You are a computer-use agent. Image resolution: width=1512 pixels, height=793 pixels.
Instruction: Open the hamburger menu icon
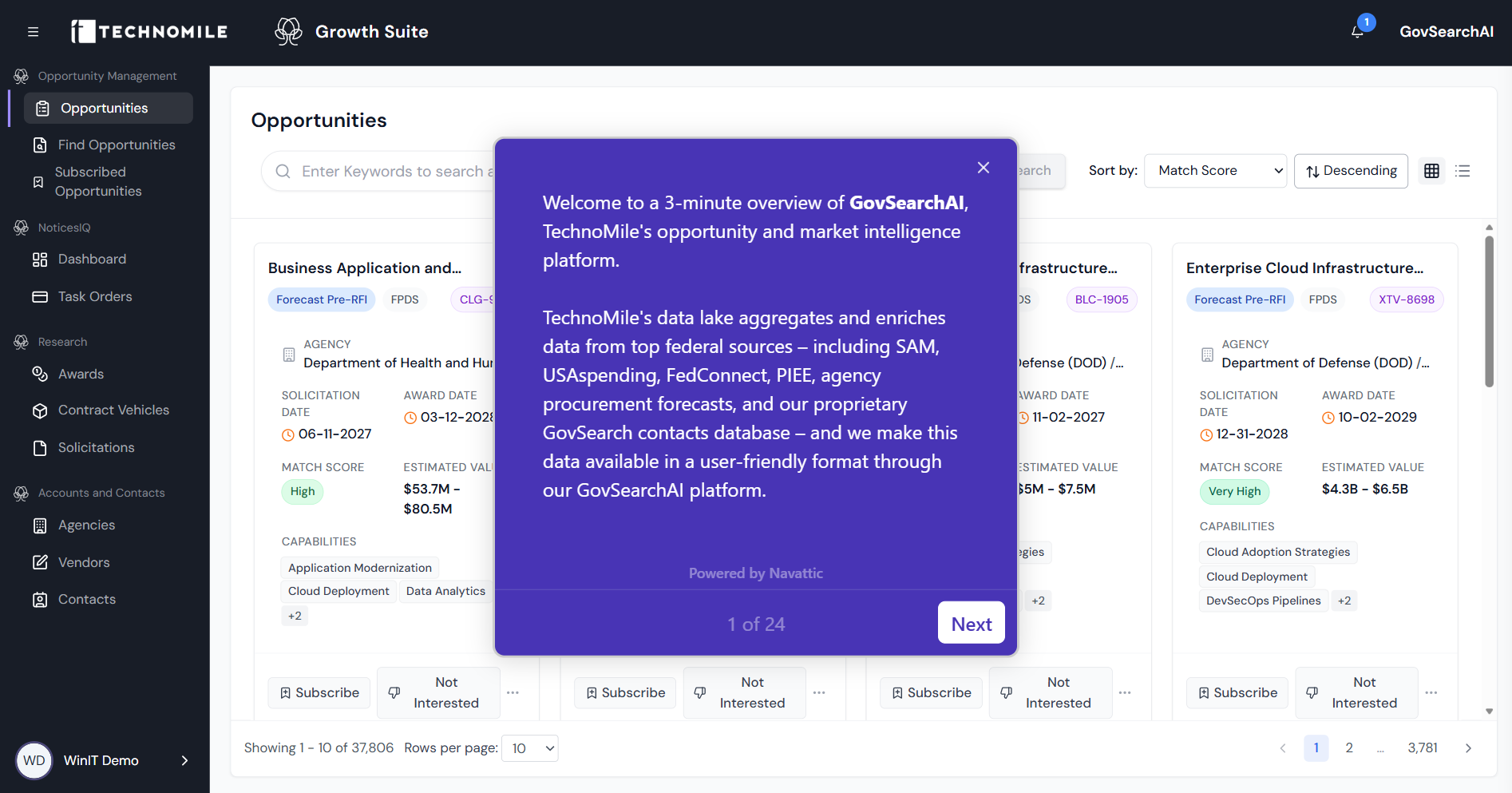tap(33, 32)
